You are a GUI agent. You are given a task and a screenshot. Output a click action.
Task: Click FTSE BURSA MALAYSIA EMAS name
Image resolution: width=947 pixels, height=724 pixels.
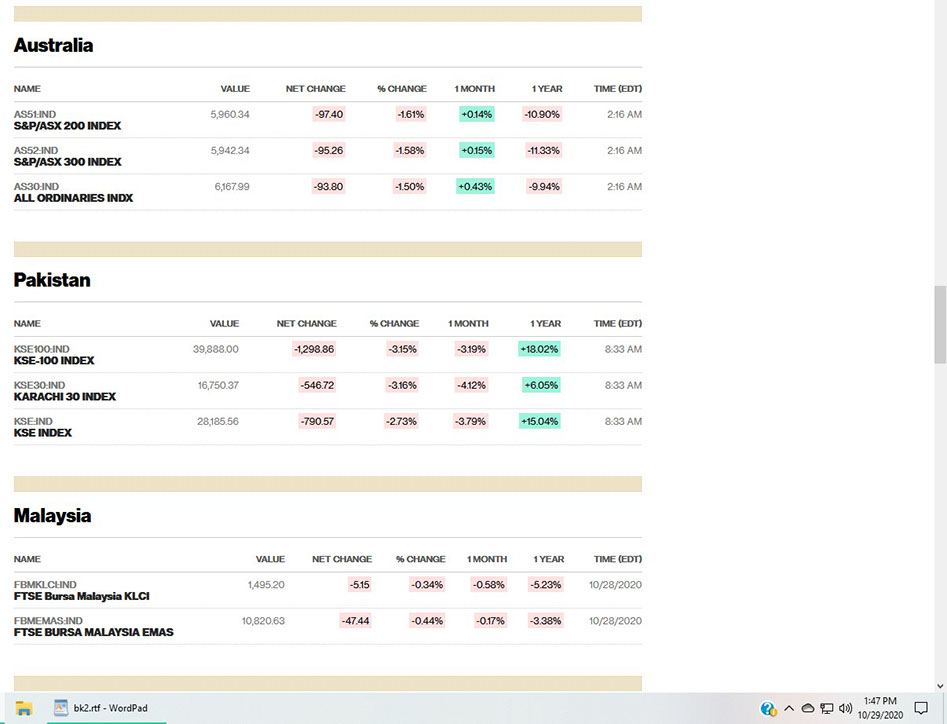(94, 632)
